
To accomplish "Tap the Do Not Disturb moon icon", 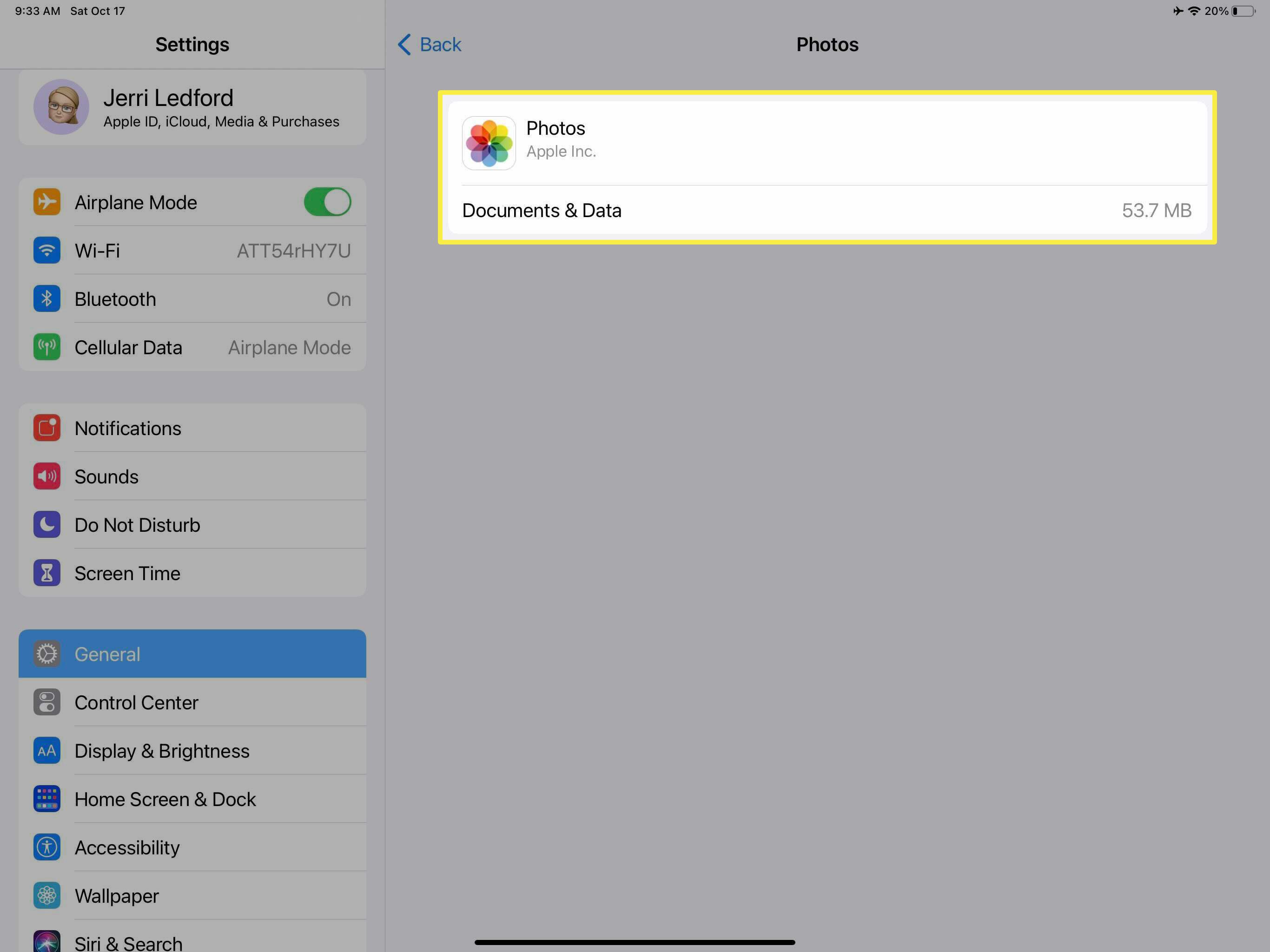I will tap(46, 524).
